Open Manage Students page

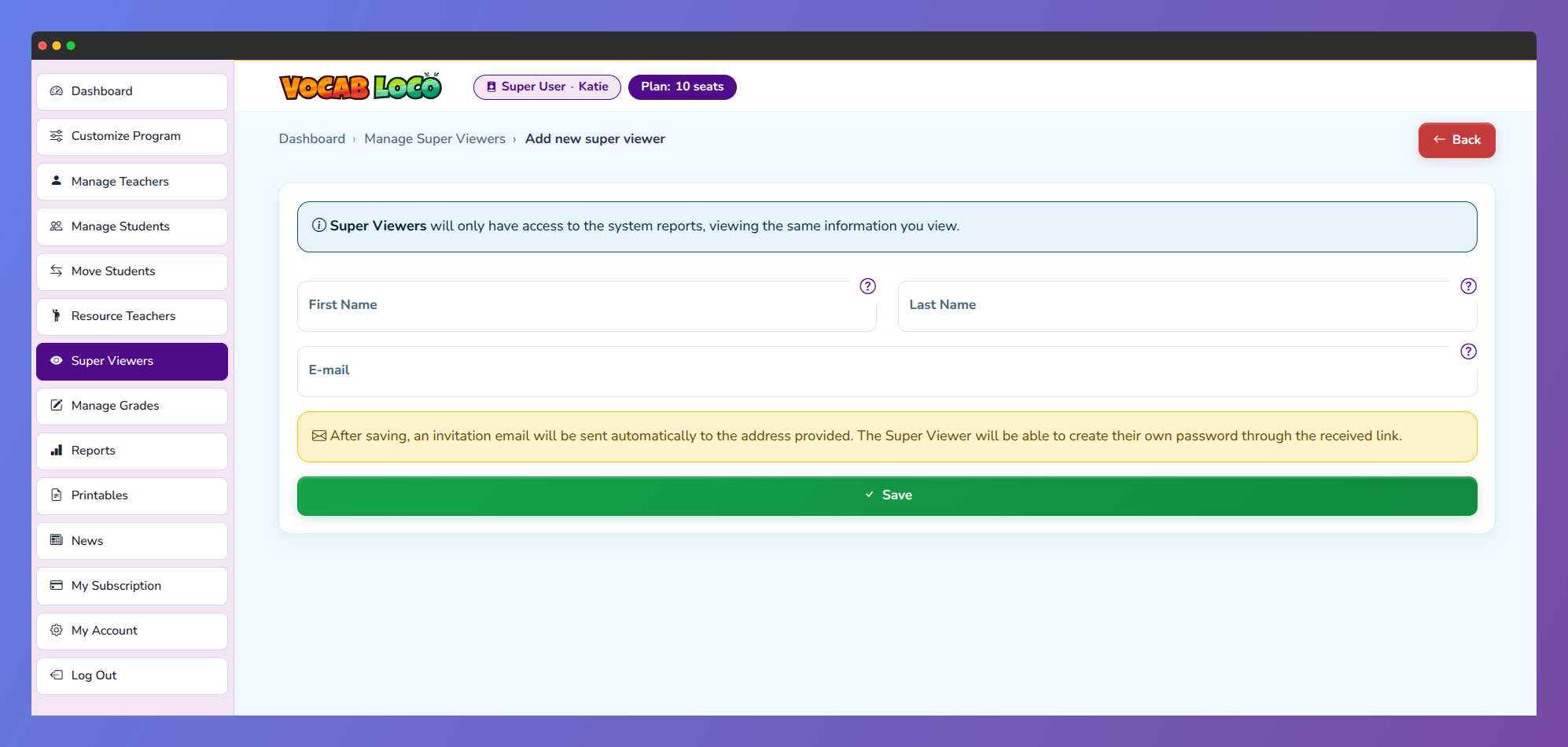click(x=132, y=226)
